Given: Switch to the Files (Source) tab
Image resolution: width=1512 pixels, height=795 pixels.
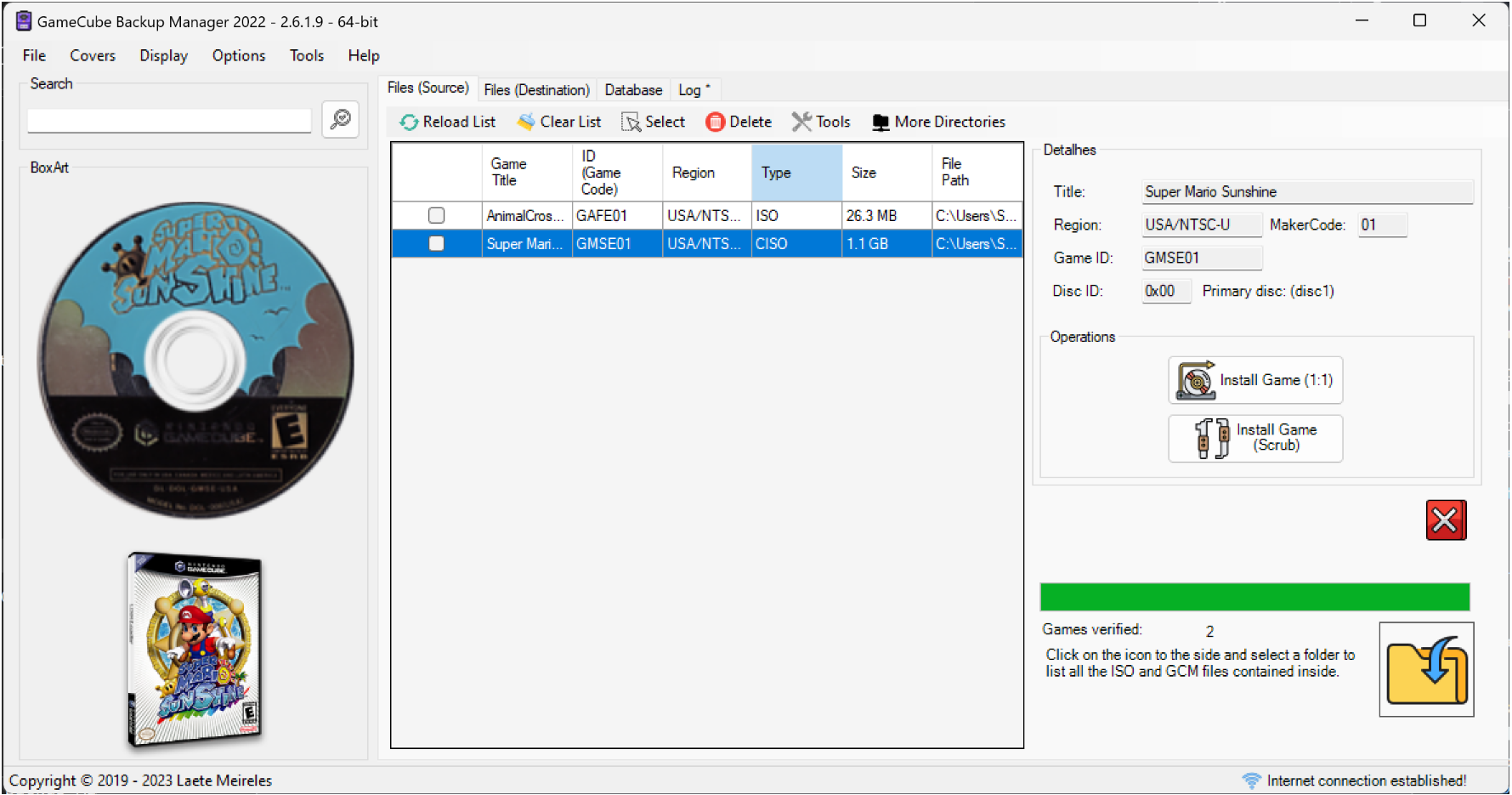Looking at the screenshot, I should (x=428, y=88).
